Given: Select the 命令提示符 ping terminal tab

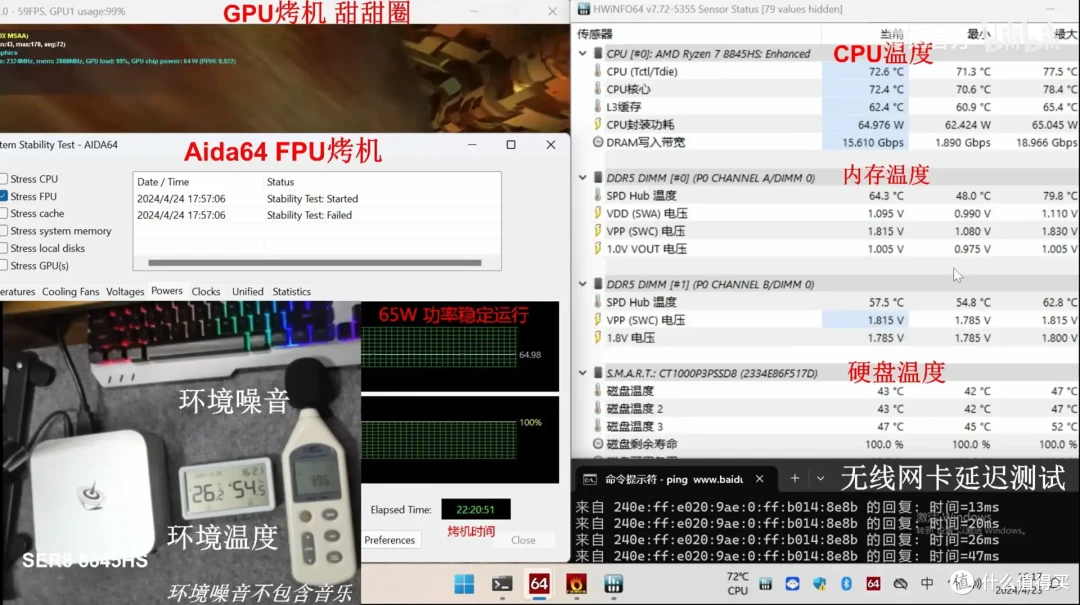Looking at the screenshot, I should [674, 479].
